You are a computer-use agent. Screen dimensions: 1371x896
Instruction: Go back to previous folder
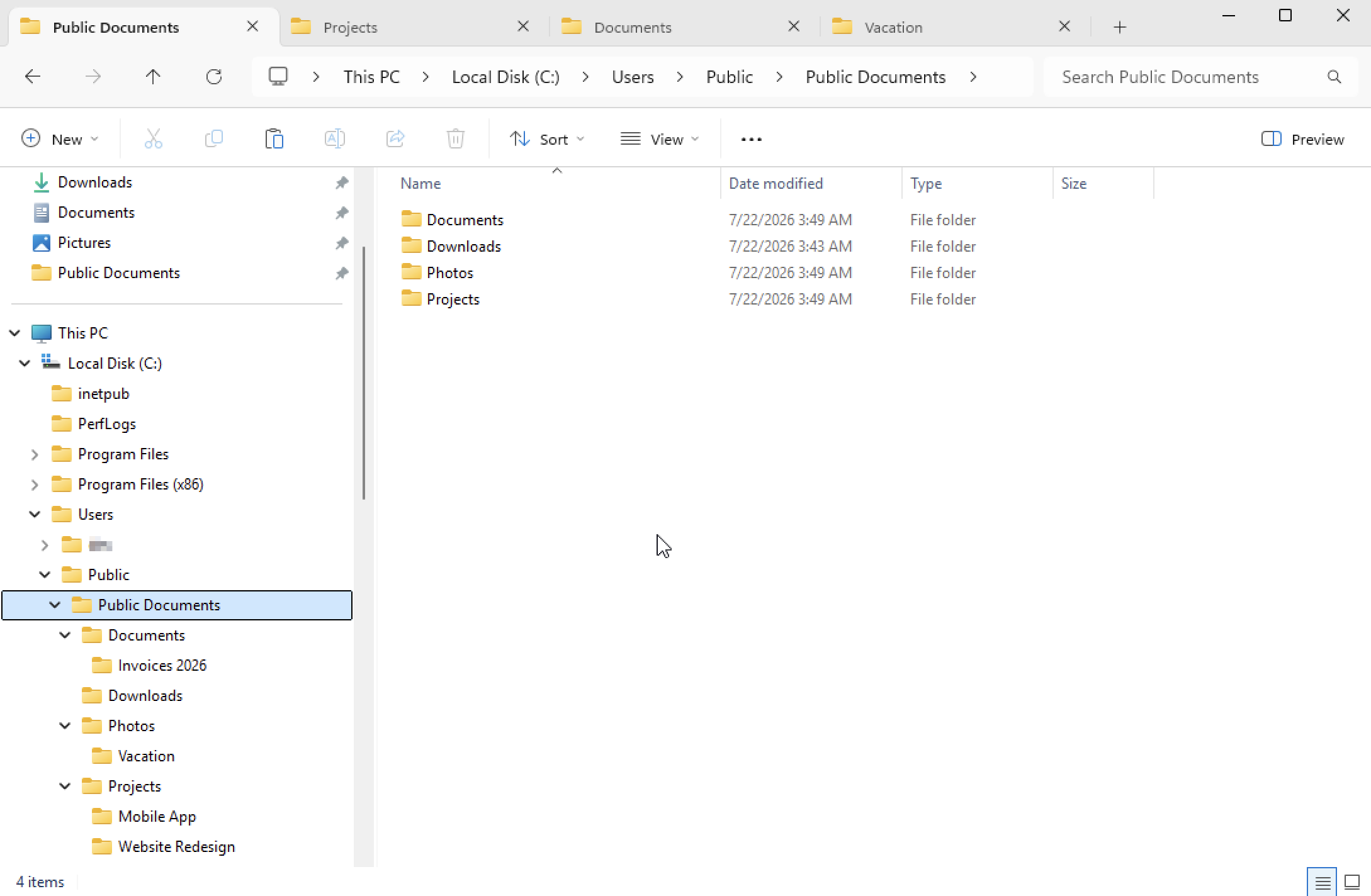[33, 77]
